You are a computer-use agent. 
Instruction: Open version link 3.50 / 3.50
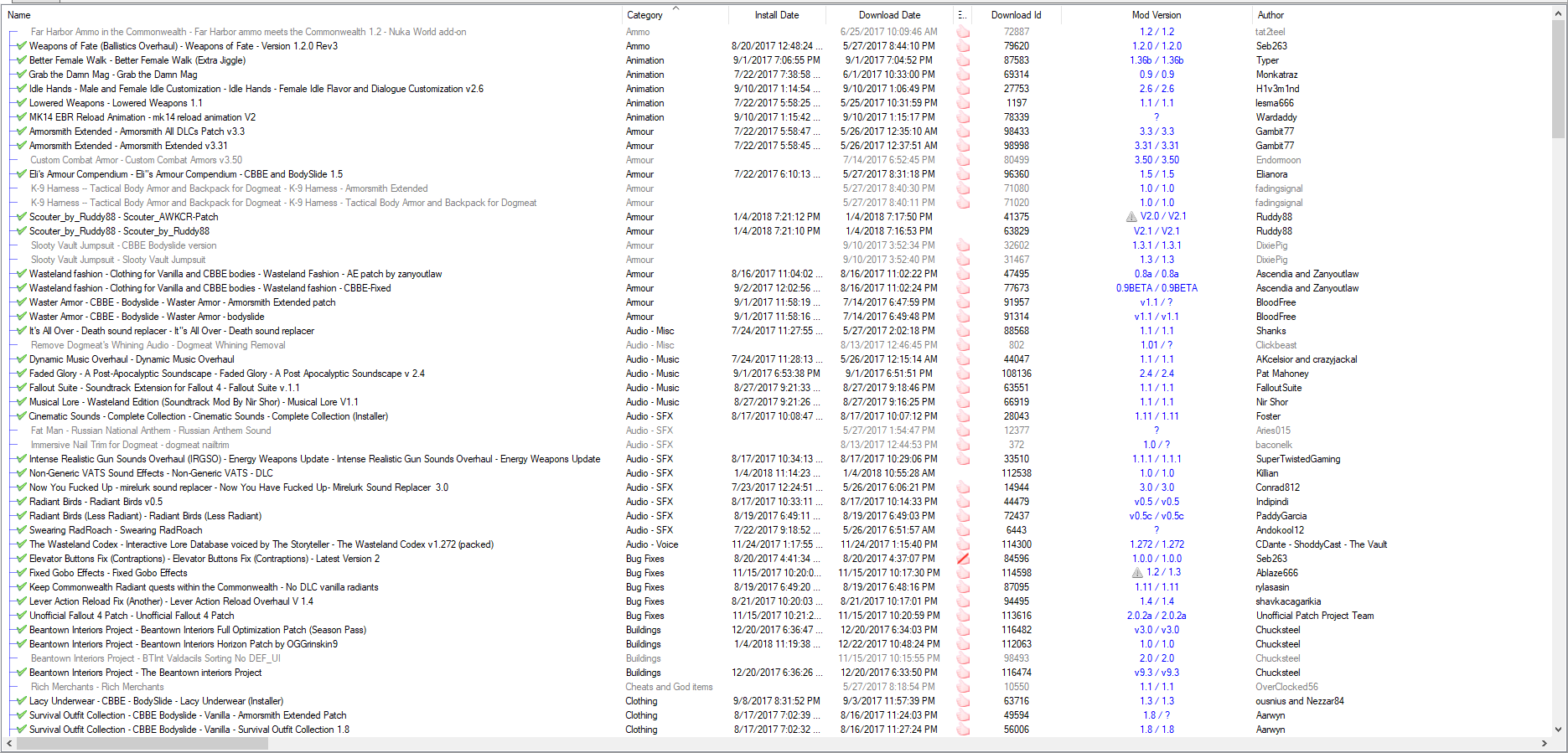pos(1157,160)
